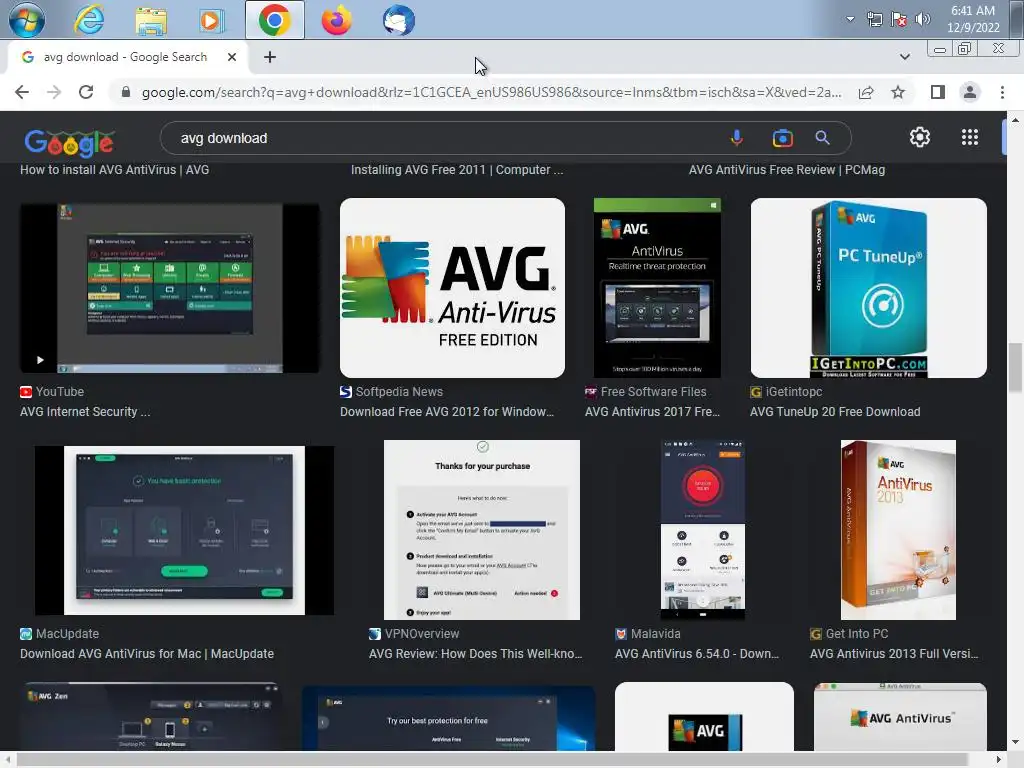Open the Chrome profile avatar menu
The width and height of the screenshot is (1024, 768).
970,92
